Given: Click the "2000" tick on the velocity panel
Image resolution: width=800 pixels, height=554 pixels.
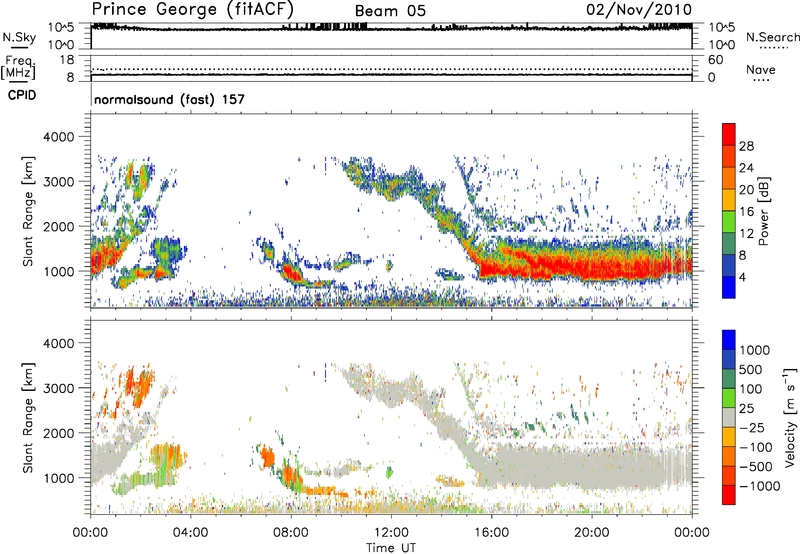Looking at the screenshot, I should (58, 433).
